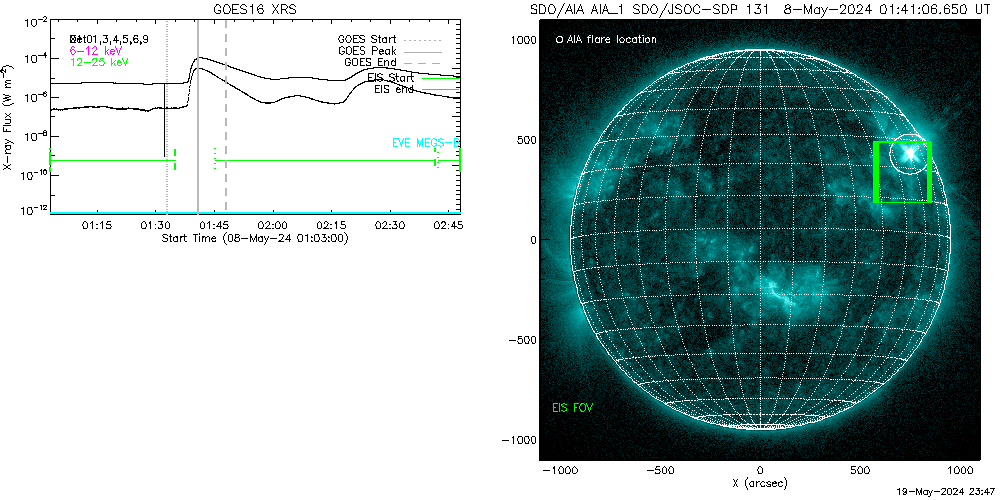This screenshot has width=1000, height=500.
Task: Click the green 12-25 keV label
Action: click(99, 62)
